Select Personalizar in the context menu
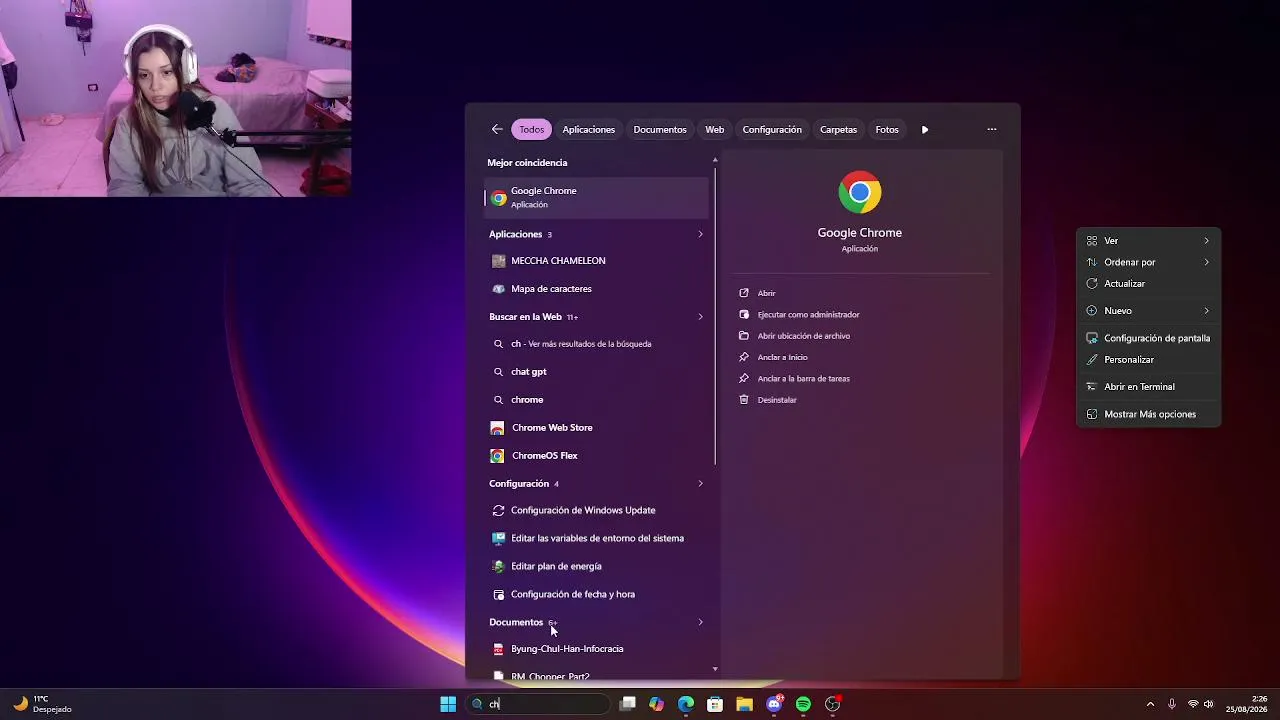This screenshot has width=1280, height=720. click(1148, 360)
